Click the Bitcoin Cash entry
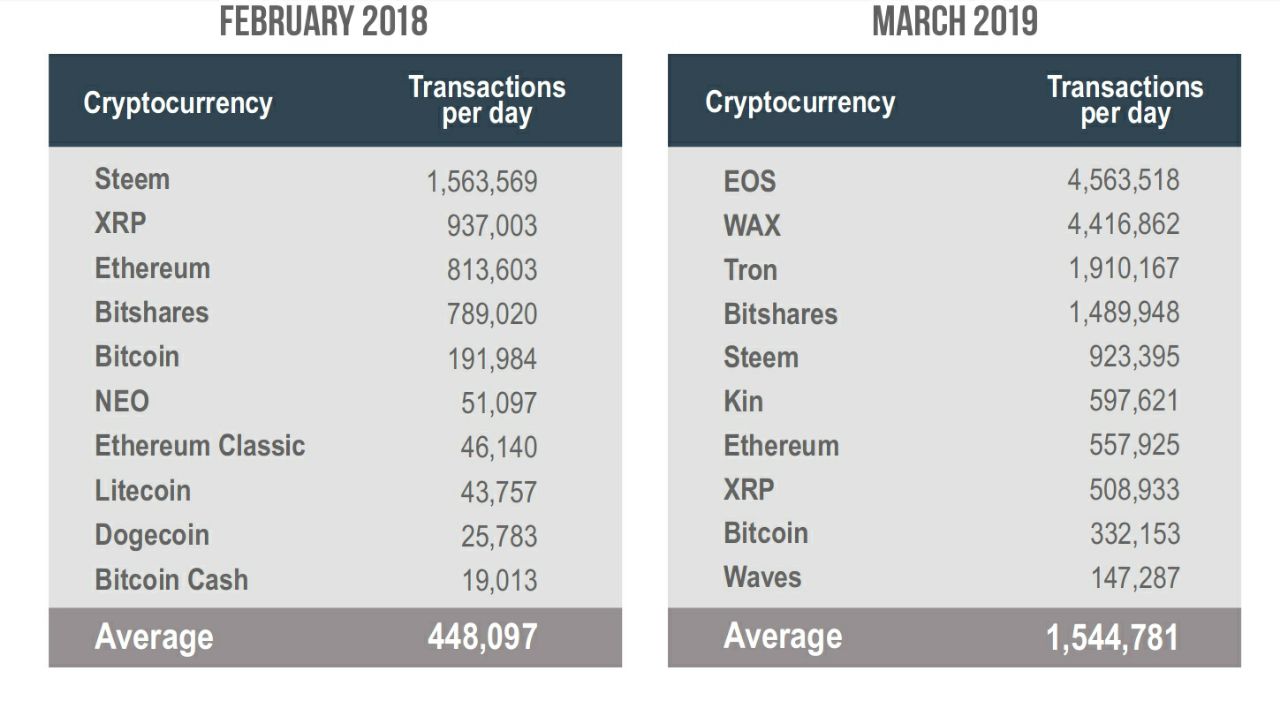This screenshot has width=1280, height=708. point(171,580)
